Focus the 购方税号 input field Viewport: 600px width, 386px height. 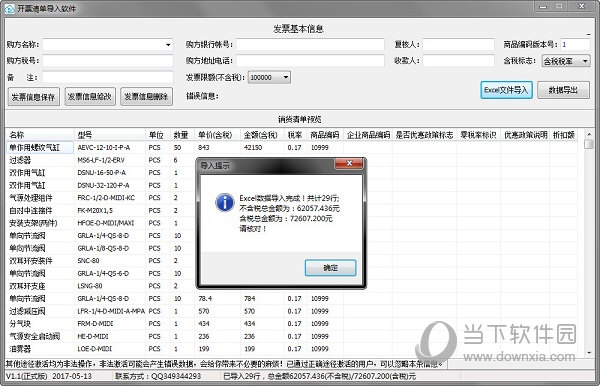point(108,61)
